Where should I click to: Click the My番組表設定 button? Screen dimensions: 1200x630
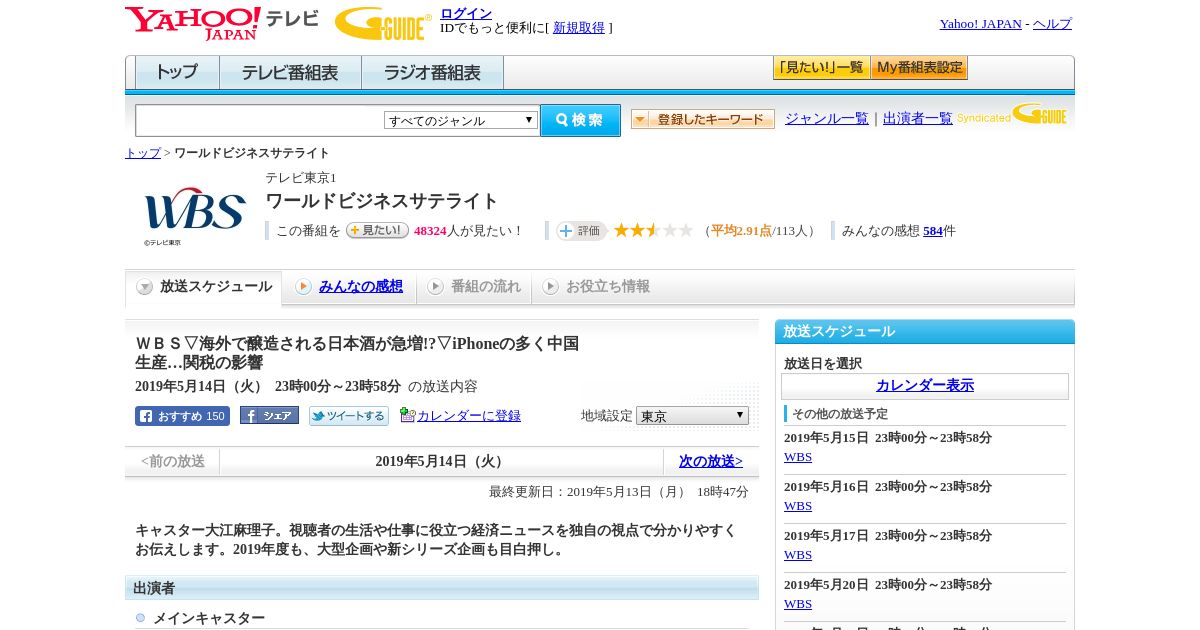(x=919, y=68)
